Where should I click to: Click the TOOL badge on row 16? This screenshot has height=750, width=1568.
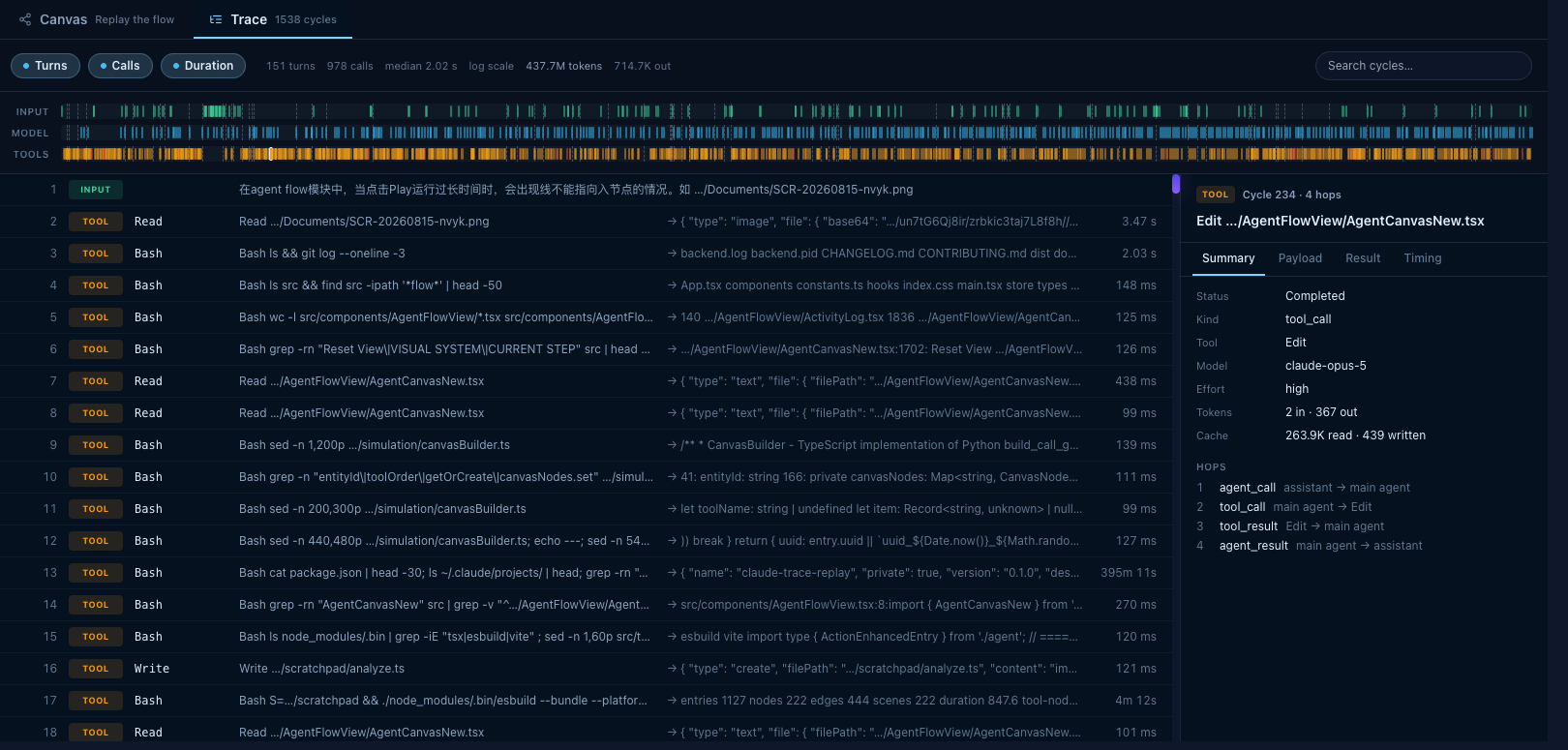coord(96,669)
